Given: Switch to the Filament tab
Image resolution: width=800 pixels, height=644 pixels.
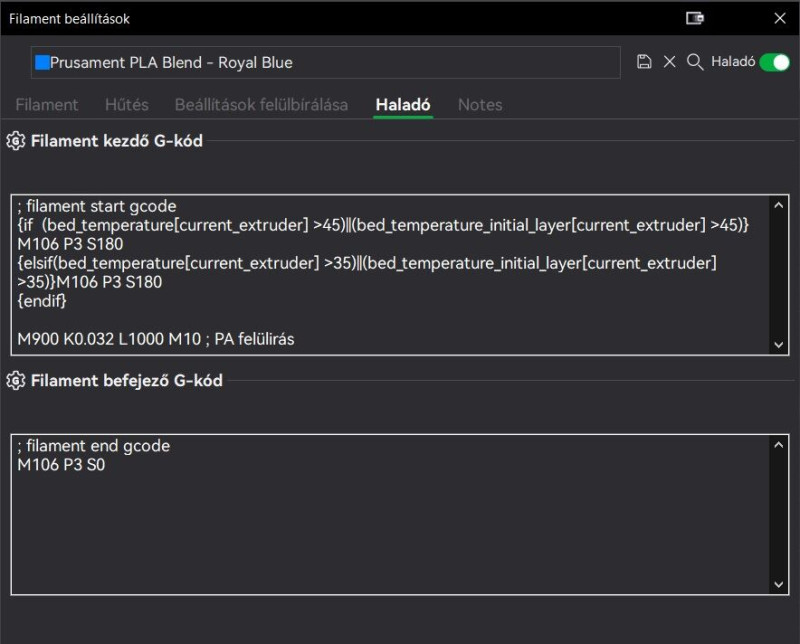Looking at the screenshot, I should coord(47,104).
